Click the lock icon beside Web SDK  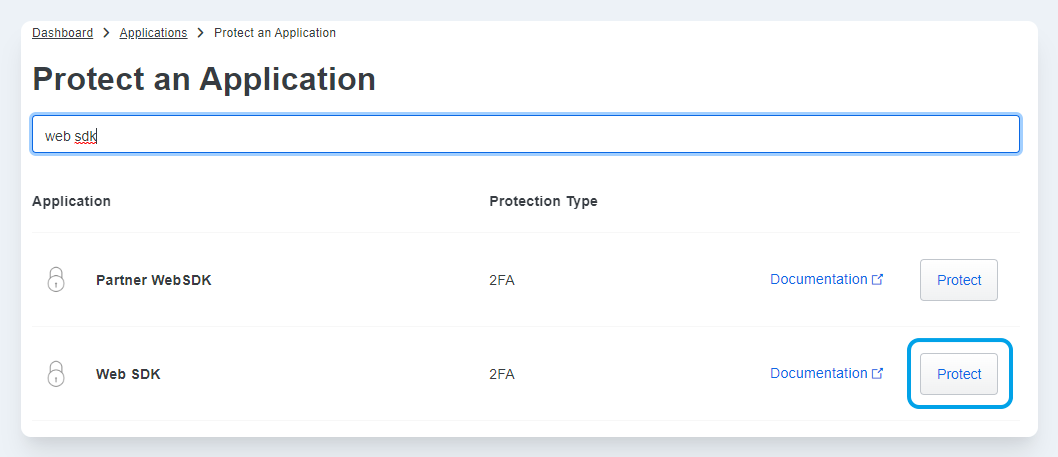56,374
